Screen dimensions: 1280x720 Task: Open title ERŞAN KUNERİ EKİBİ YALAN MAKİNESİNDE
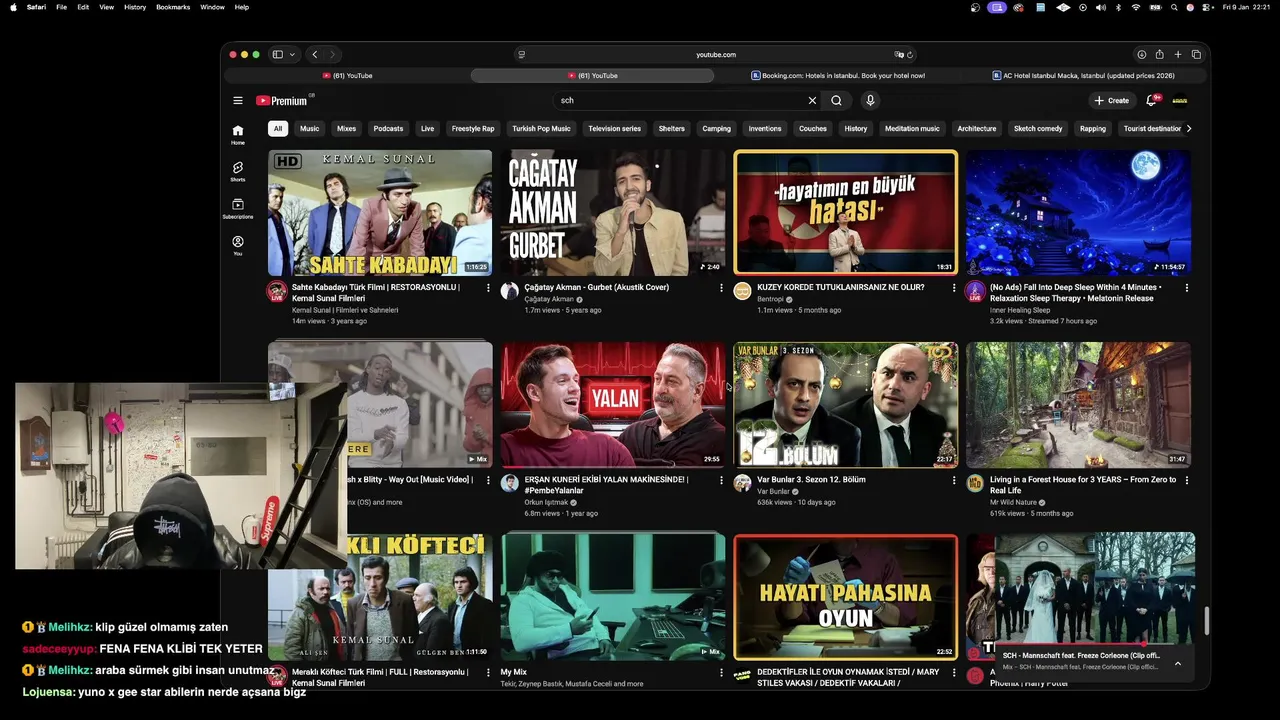(x=606, y=485)
